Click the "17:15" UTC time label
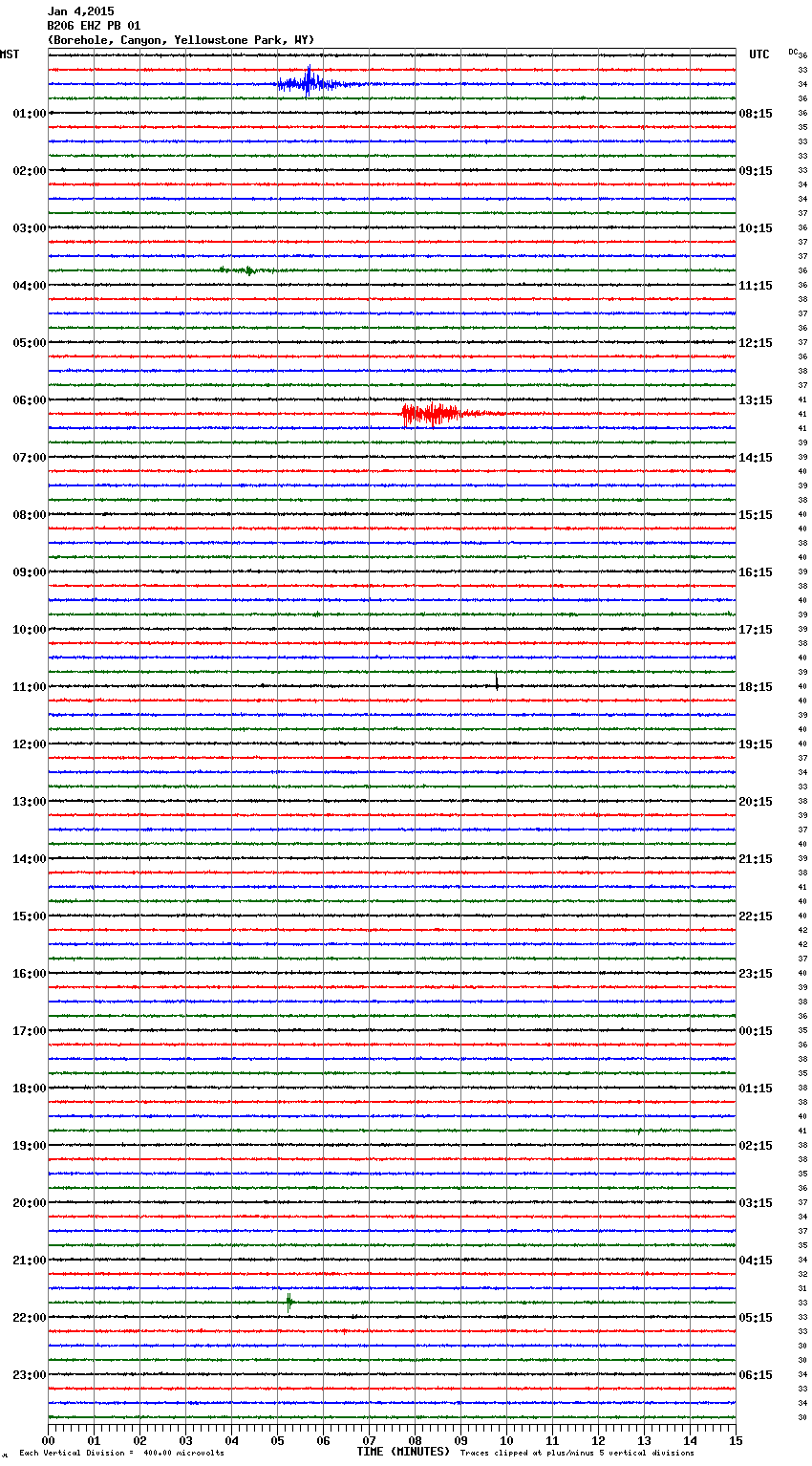 click(756, 630)
